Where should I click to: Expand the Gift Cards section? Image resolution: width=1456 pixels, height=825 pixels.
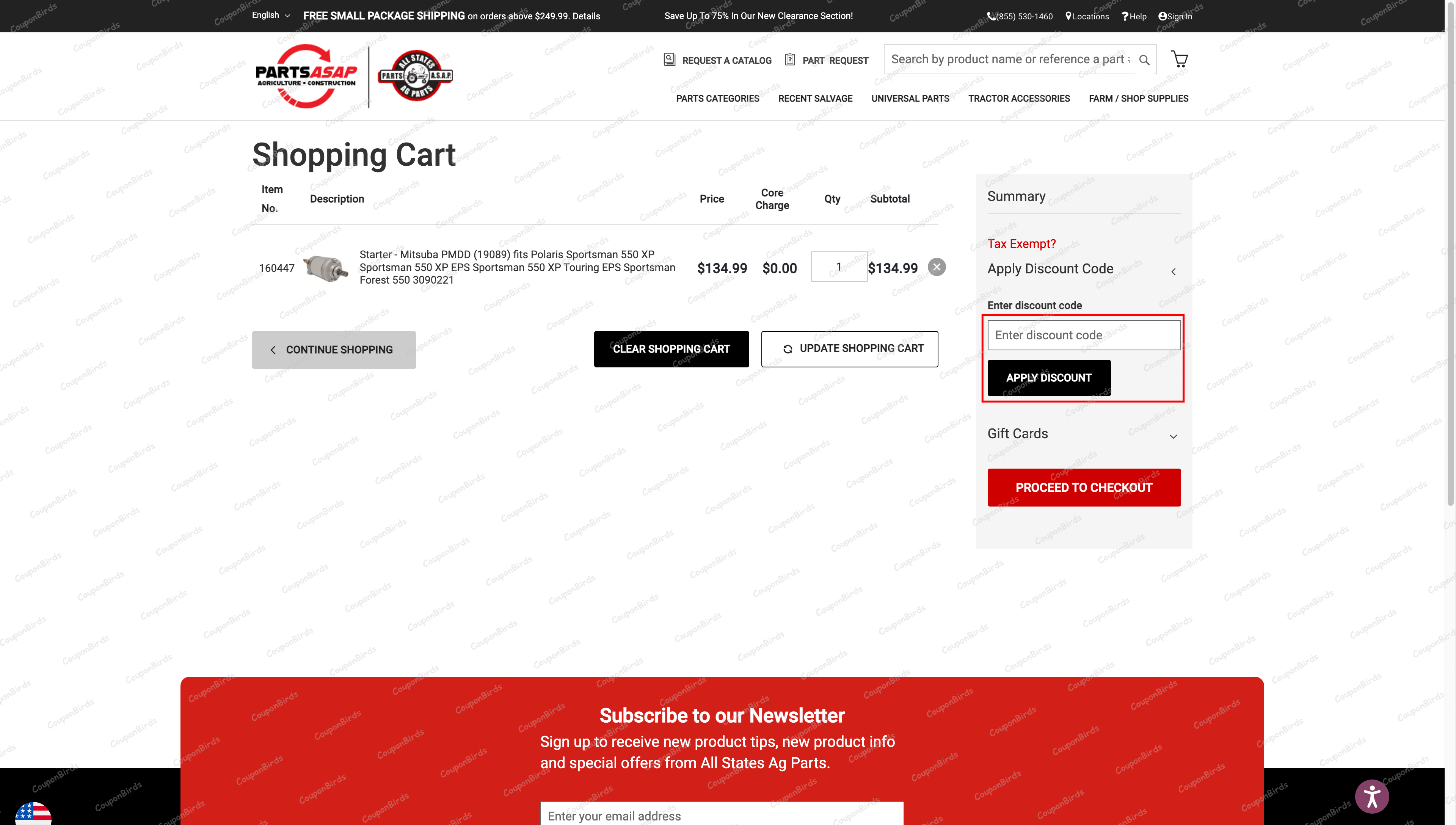click(1173, 436)
